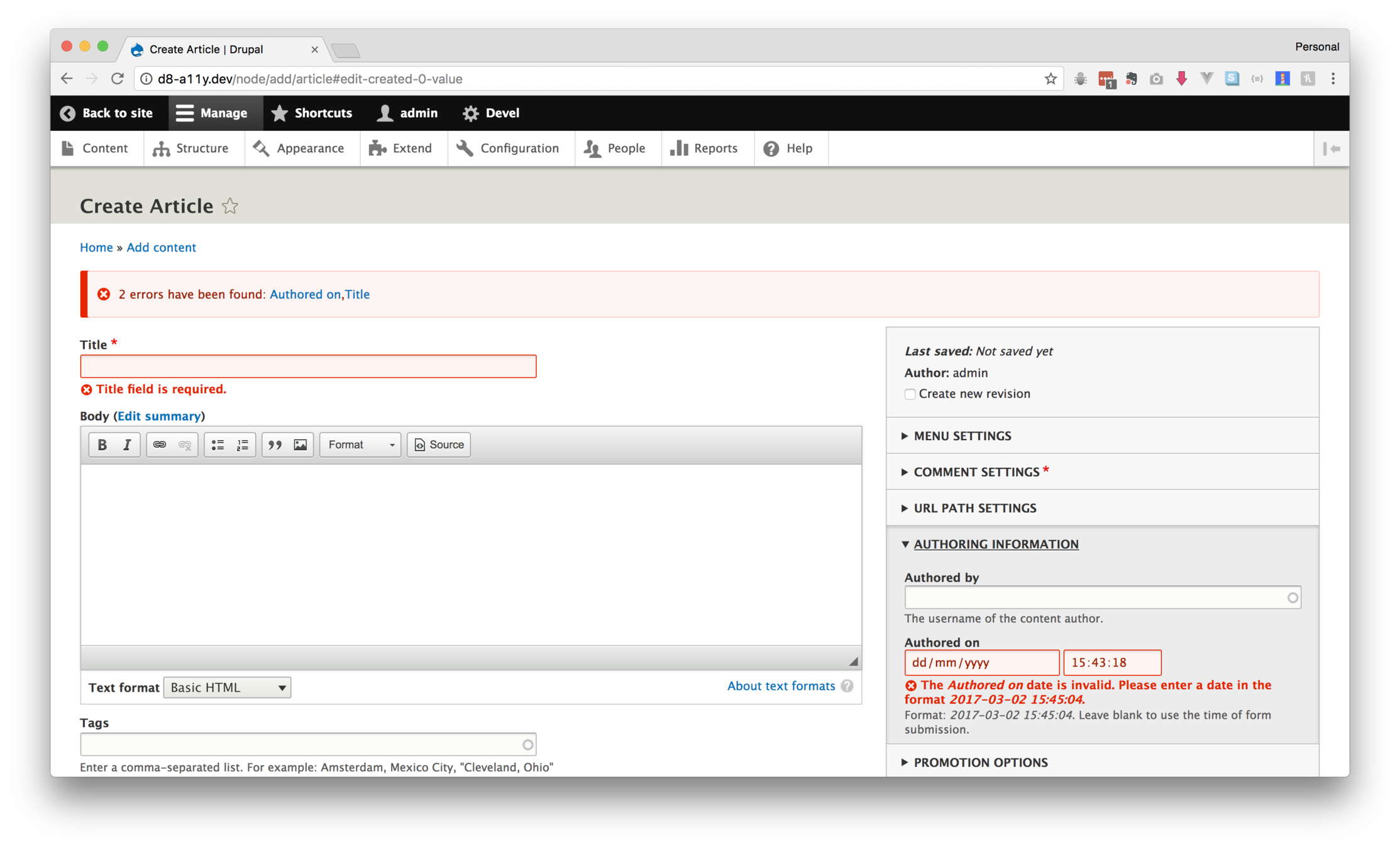This screenshot has width=1400, height=849.
Task: Bookmark page with browser star icon
Action: click(x=1050, y=79)
